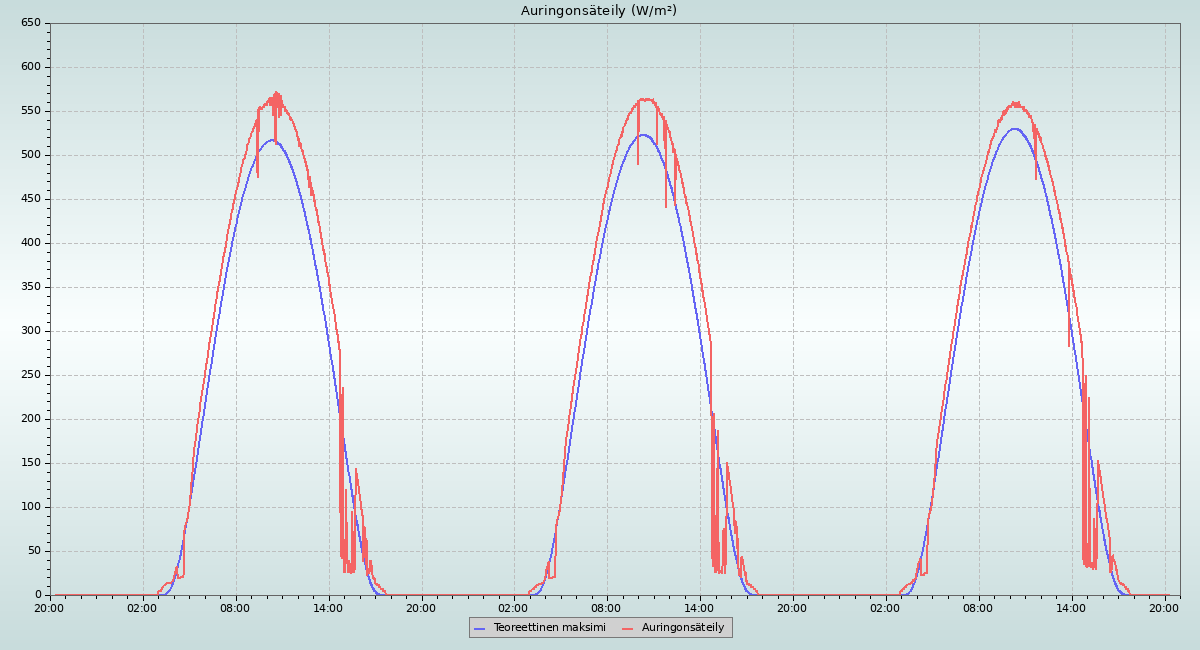Click the last 14:00 time label
The image size is (1200, 650).
click(1071, 607)
